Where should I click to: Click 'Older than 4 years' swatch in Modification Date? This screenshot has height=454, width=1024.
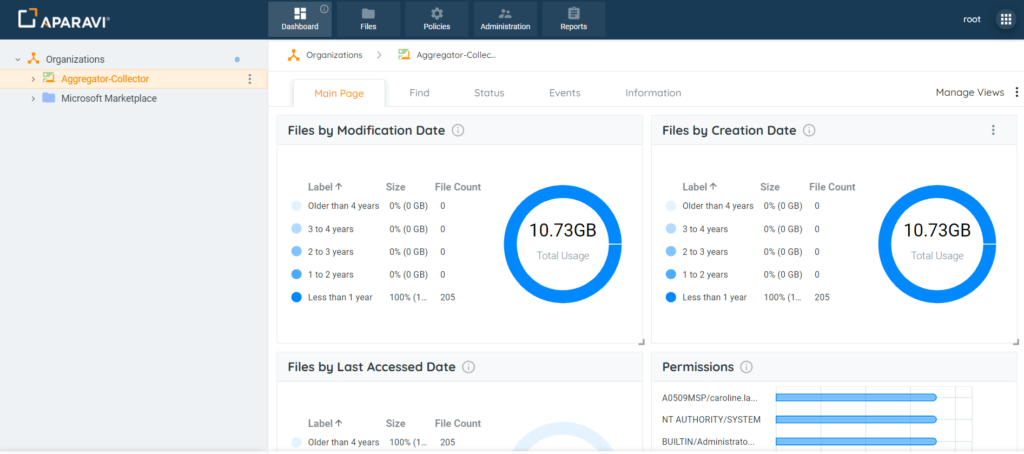pos(296,206)
